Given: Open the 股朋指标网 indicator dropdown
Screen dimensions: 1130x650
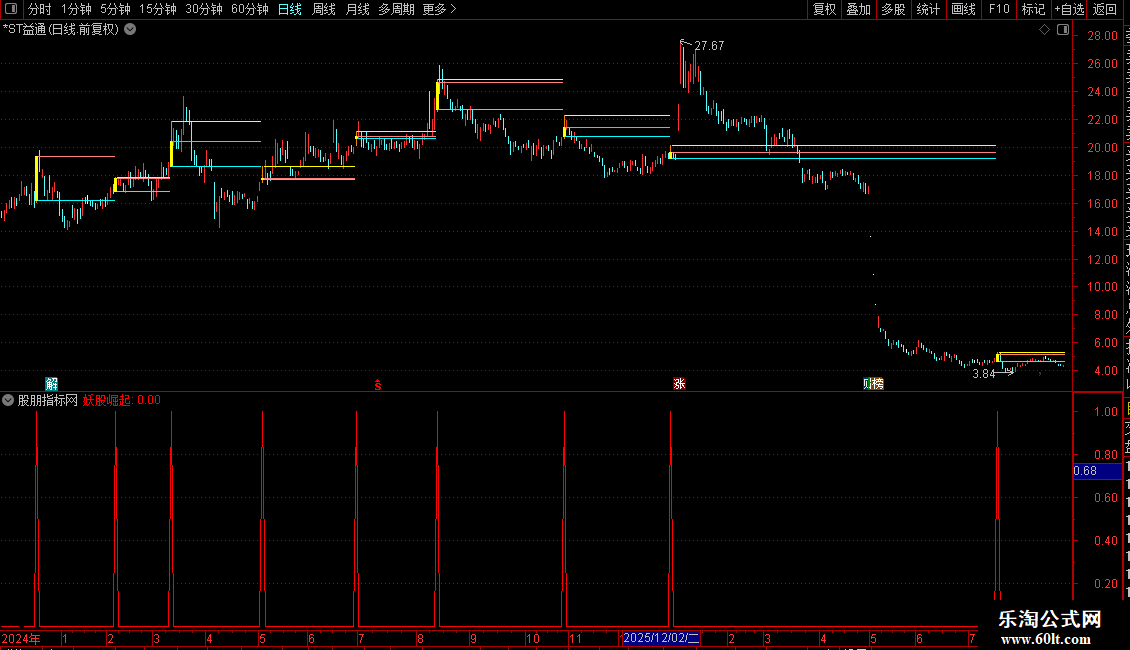Looking at the screenshot, I should (8, 400).
